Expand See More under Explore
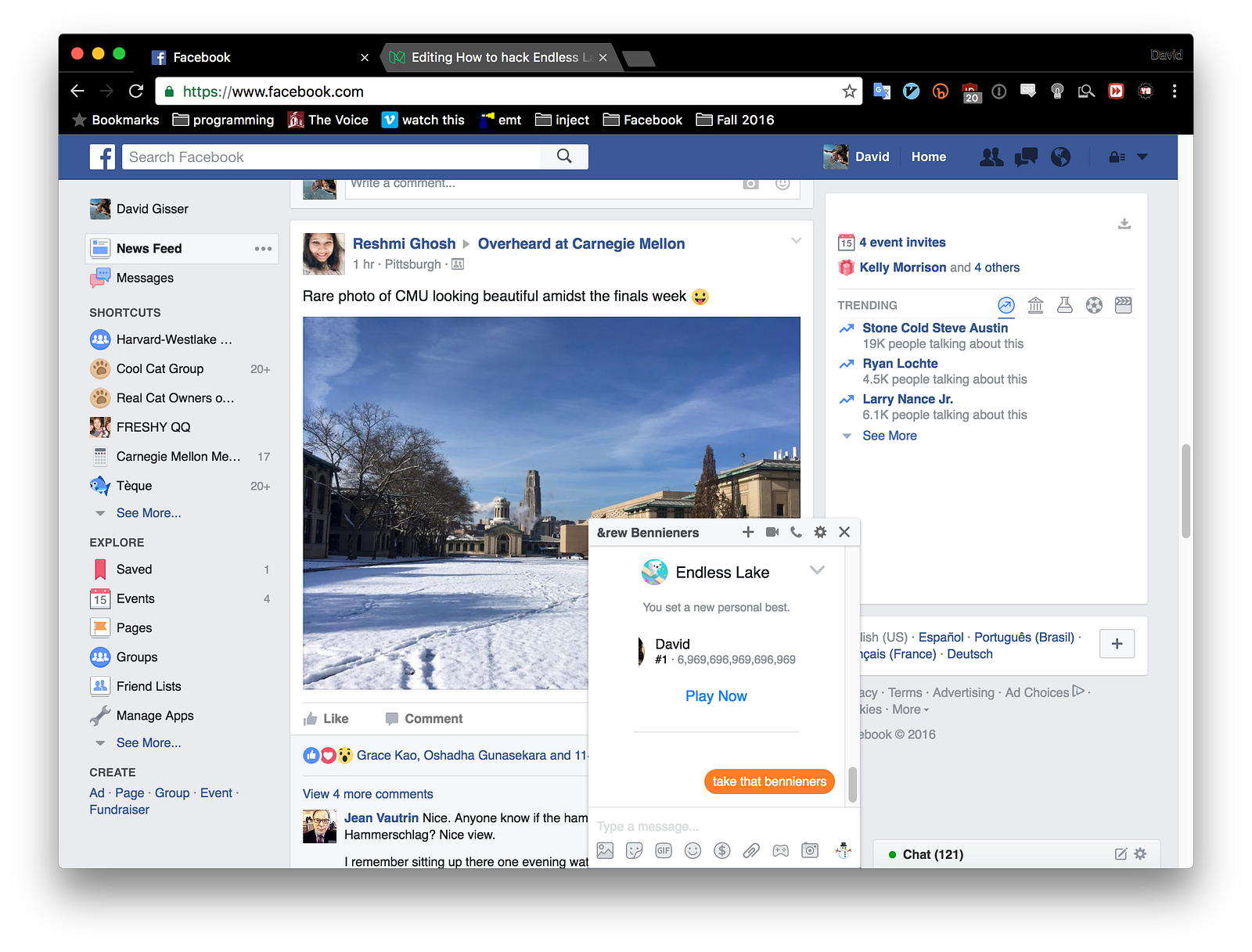1252x952 pixels. click(149, 743)
